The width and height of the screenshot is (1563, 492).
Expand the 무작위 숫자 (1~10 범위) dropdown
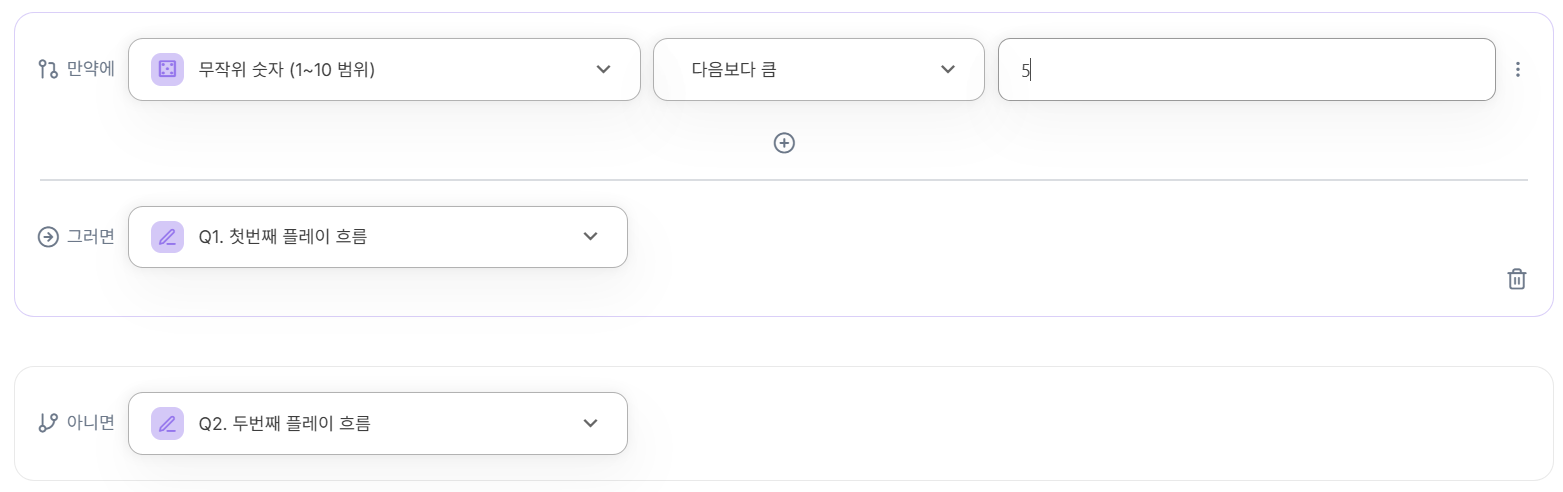(384, 69)
